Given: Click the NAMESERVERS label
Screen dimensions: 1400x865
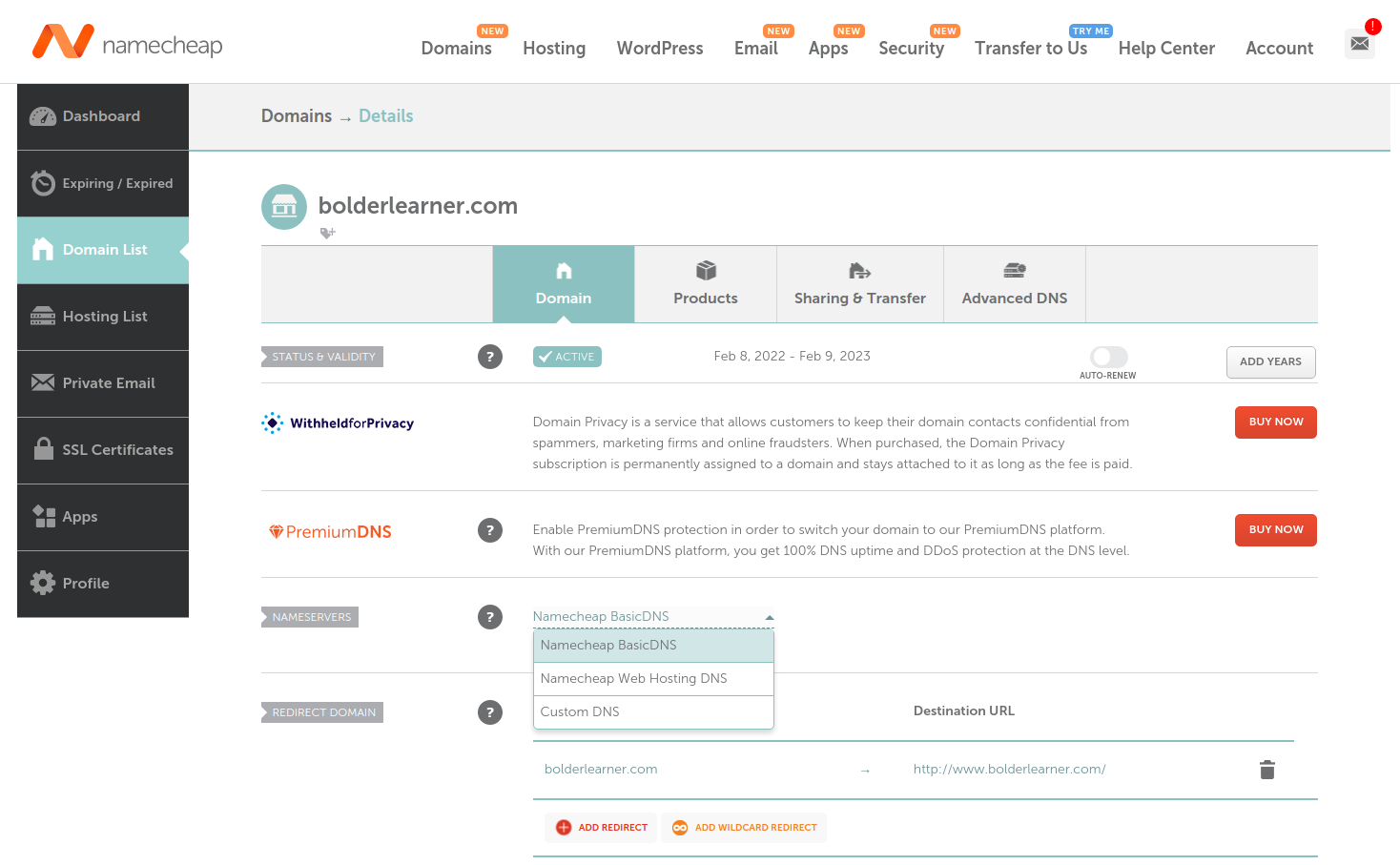Looking at the screenshot, I should click(310, 617).
